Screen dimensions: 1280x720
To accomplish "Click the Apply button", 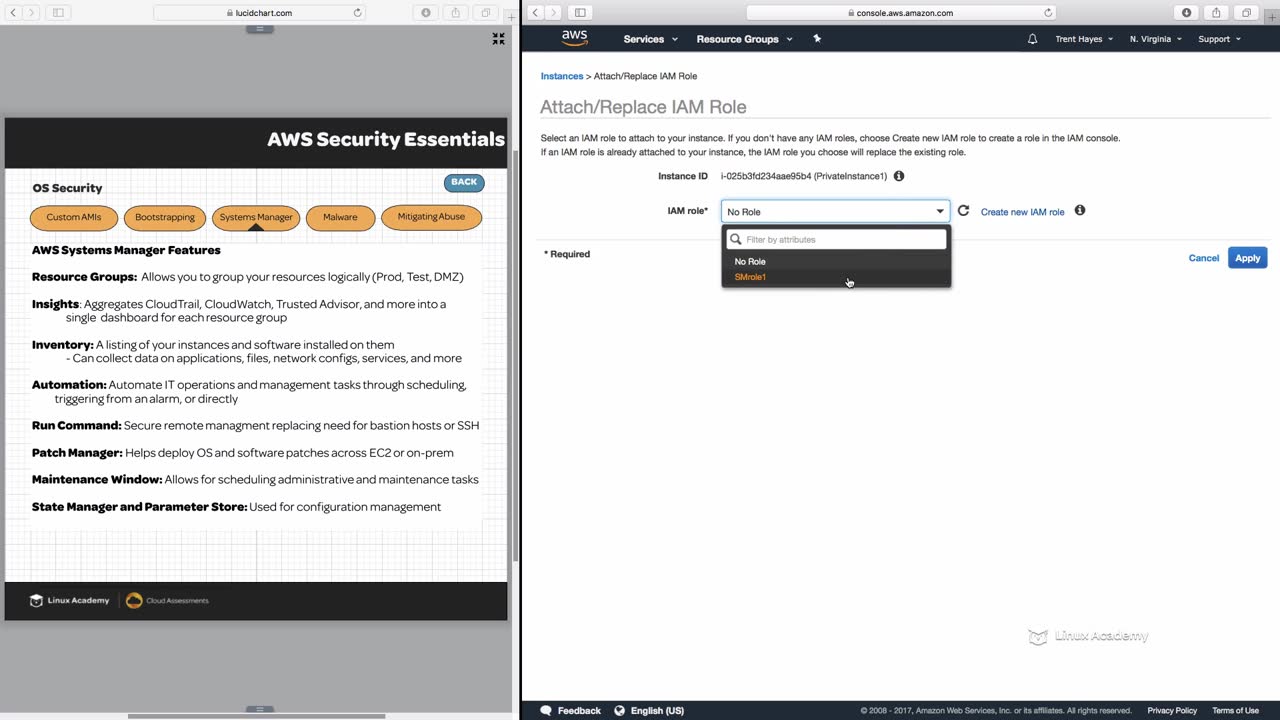I will point(1247,258).
